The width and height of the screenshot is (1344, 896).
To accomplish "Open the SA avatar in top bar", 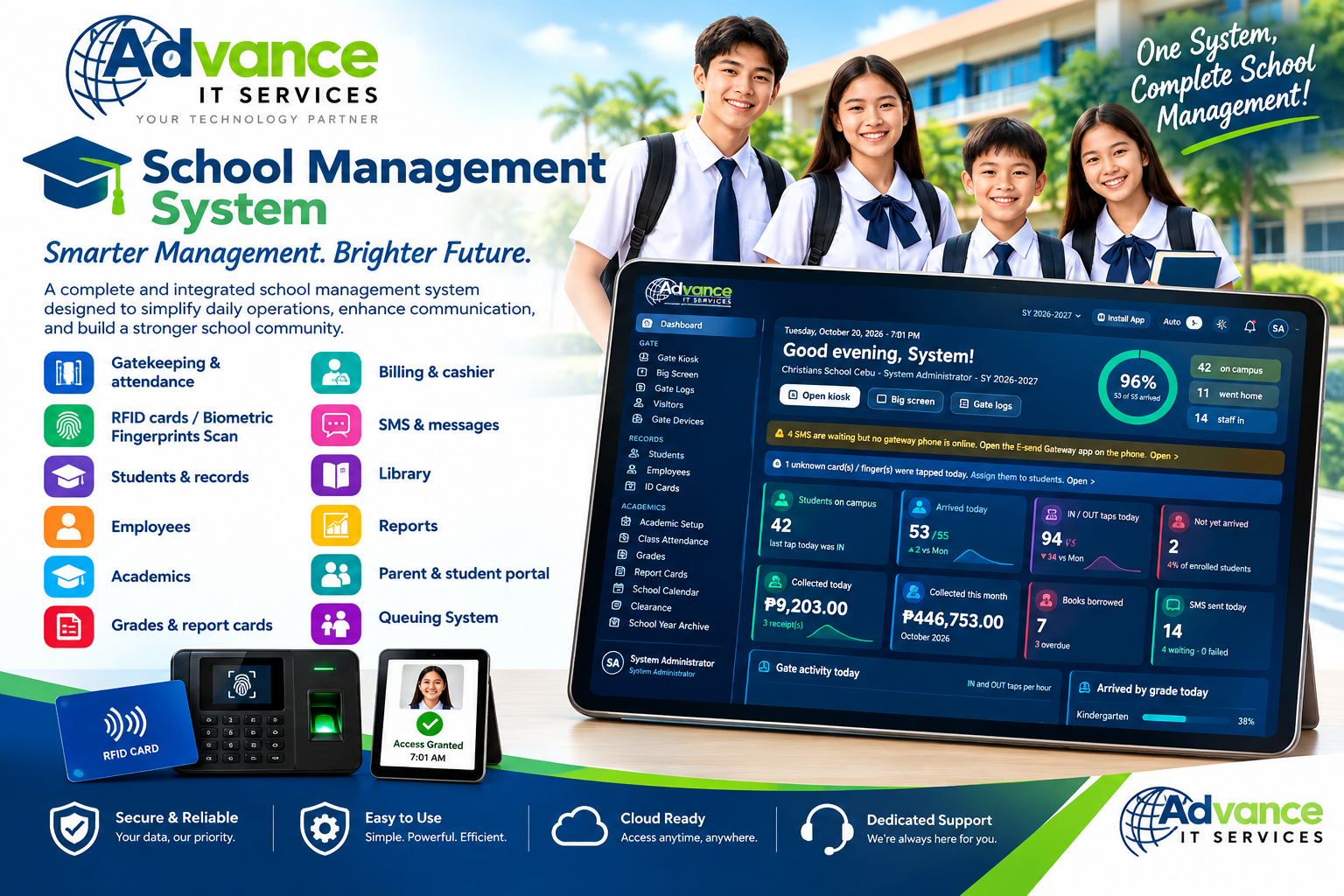I will tap(1278, 328).
